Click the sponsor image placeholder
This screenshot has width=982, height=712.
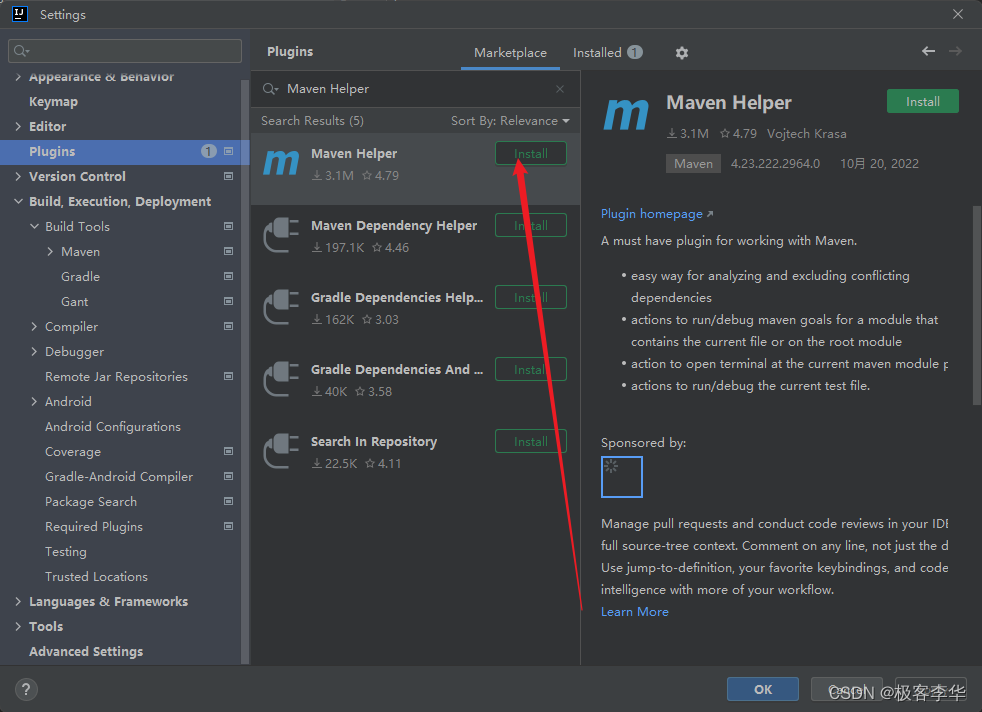coord(622,477)
